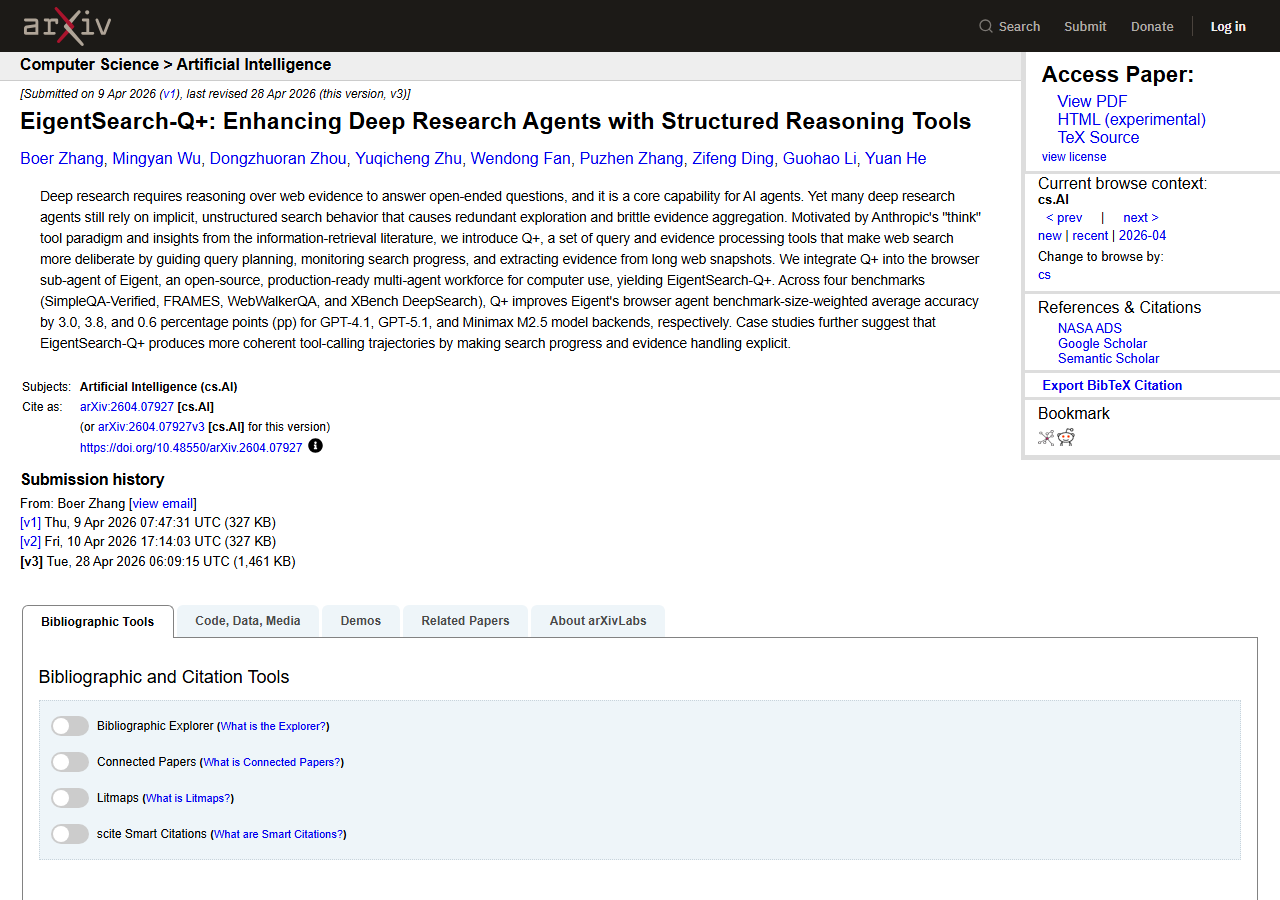This screenshot has height=900, width=1280.
Task: Click What is the Explorer? link
Action: point(273,727)
